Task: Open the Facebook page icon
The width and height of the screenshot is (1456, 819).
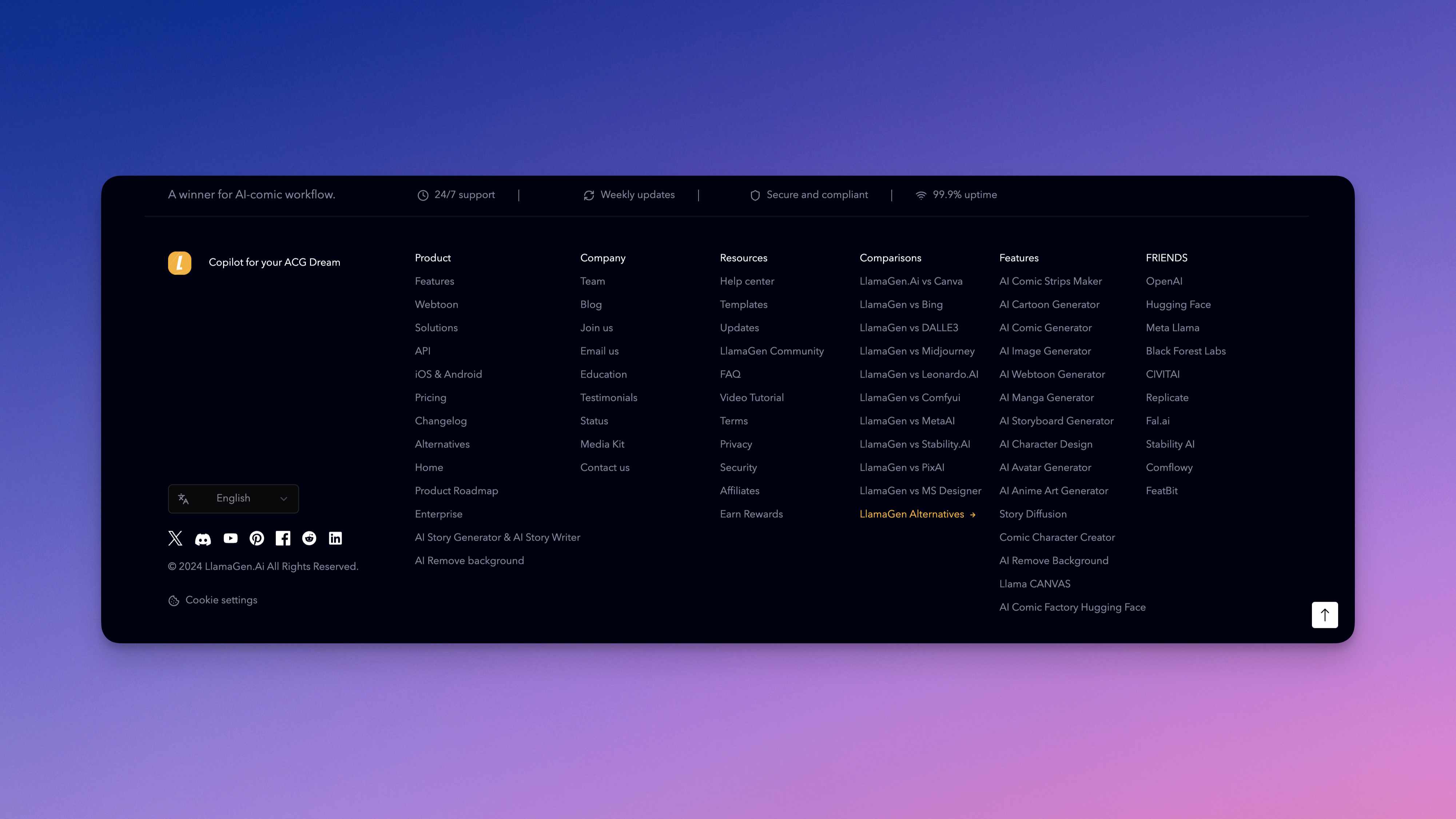Action: click(x=283, y=538)
